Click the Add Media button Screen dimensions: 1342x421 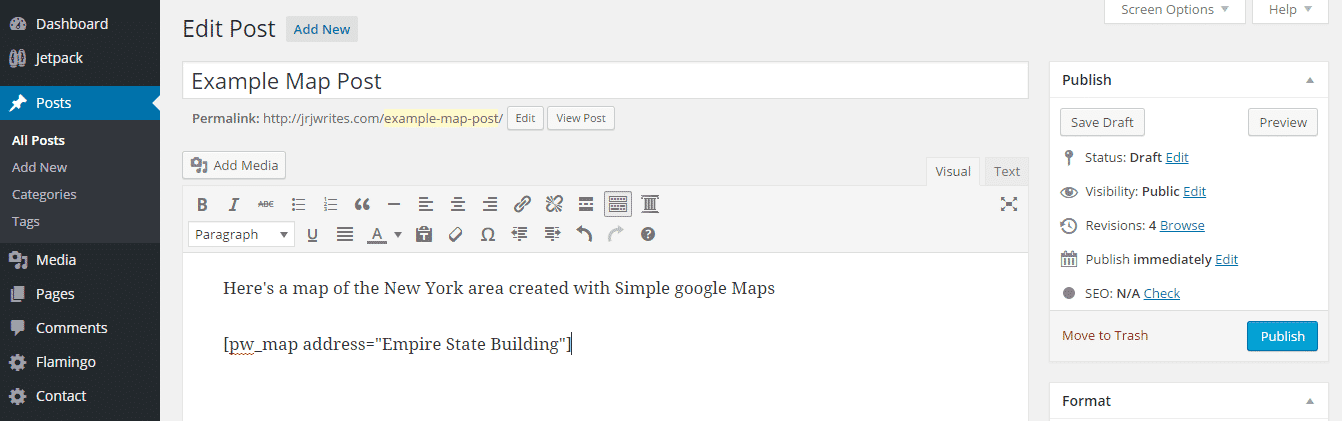[234, 165]
